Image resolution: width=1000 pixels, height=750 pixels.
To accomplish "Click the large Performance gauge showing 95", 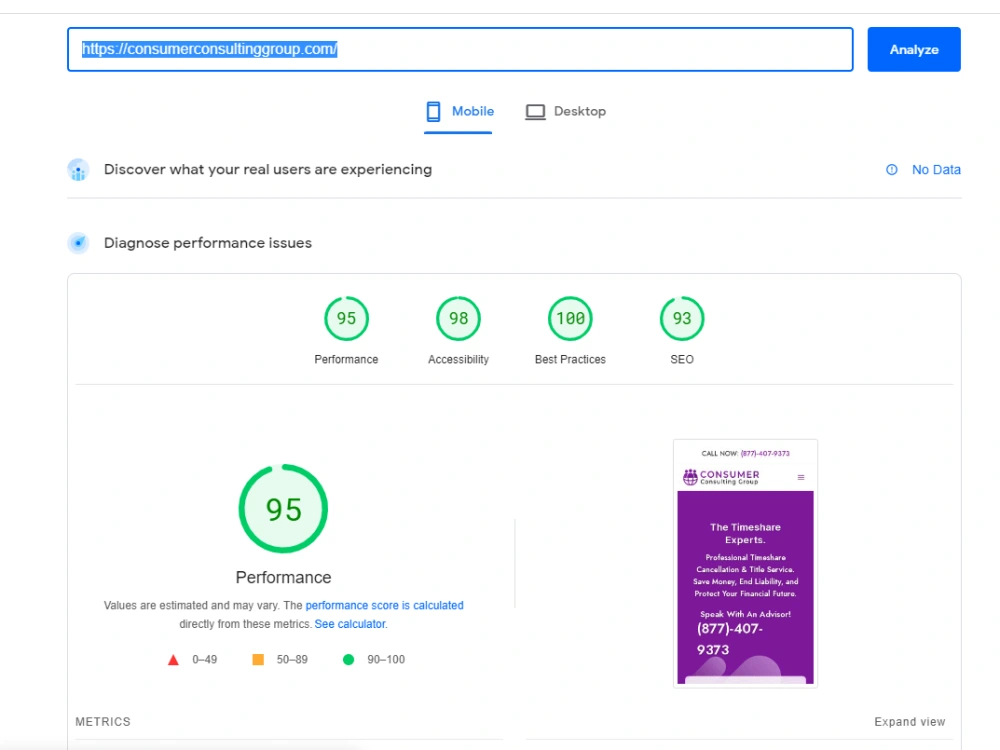I will click(x=283, y=509).
